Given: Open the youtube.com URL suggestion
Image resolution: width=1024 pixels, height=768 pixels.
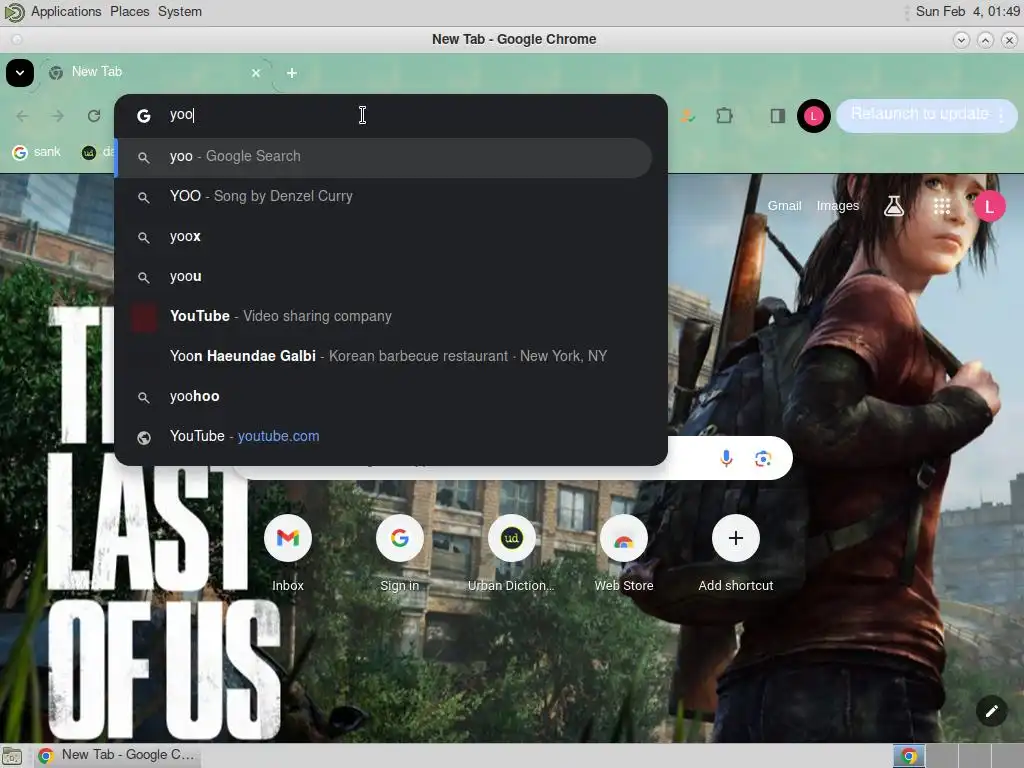Looking at the screenshot, I should pos(383,437).
